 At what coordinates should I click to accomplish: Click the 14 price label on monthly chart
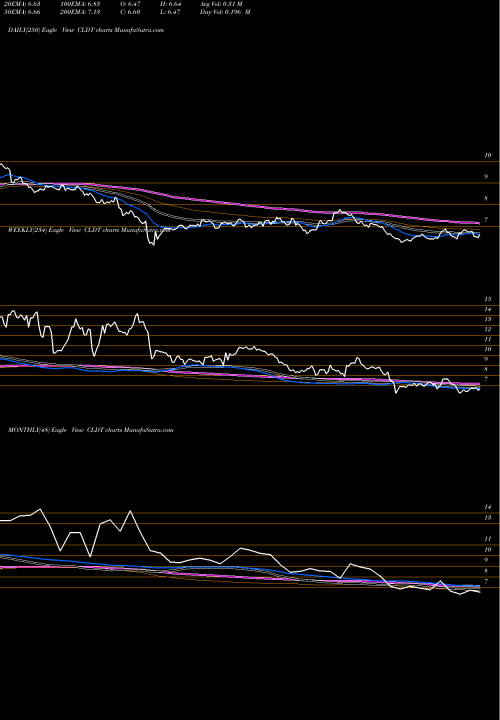pos(488,507)
